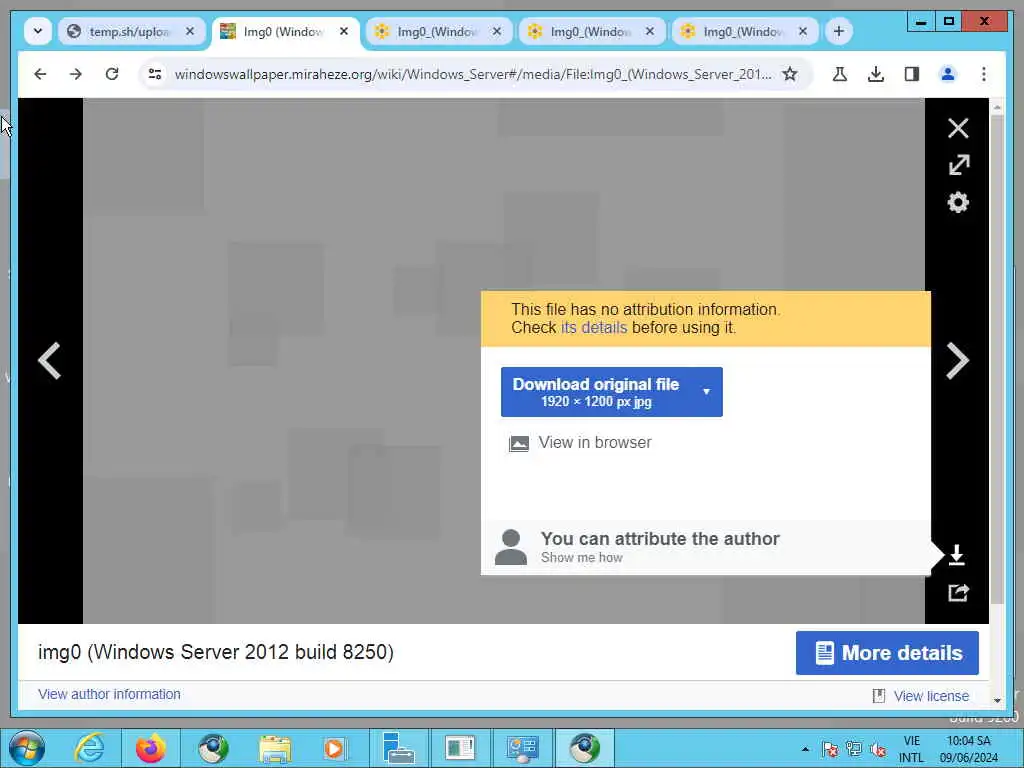Click the speaker volume tray icon
Screen dimensions: 1024x768
[x=878, y=749]
